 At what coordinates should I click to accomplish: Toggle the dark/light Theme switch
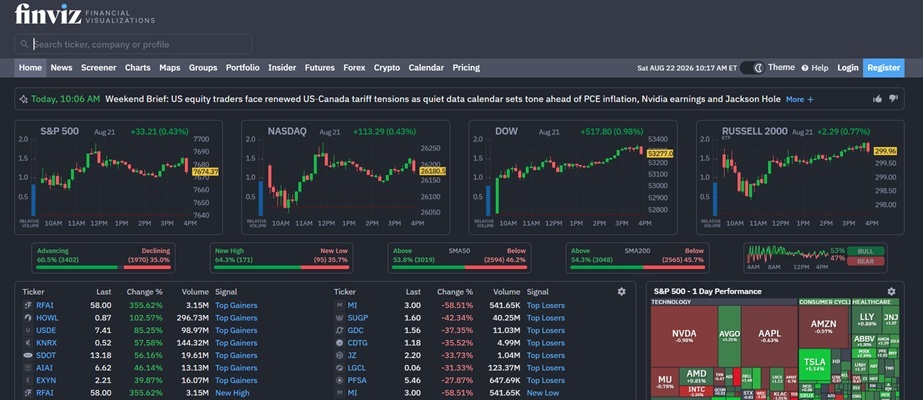tap(752, 68)
